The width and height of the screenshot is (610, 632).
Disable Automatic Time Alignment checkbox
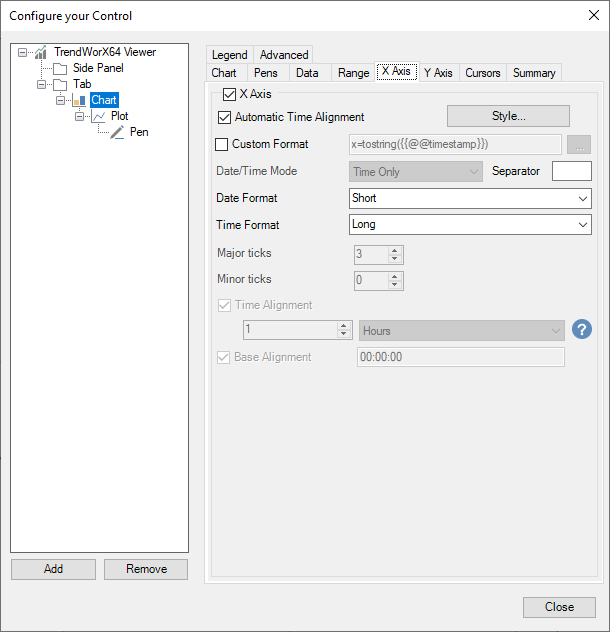click(x=224, y=117)
